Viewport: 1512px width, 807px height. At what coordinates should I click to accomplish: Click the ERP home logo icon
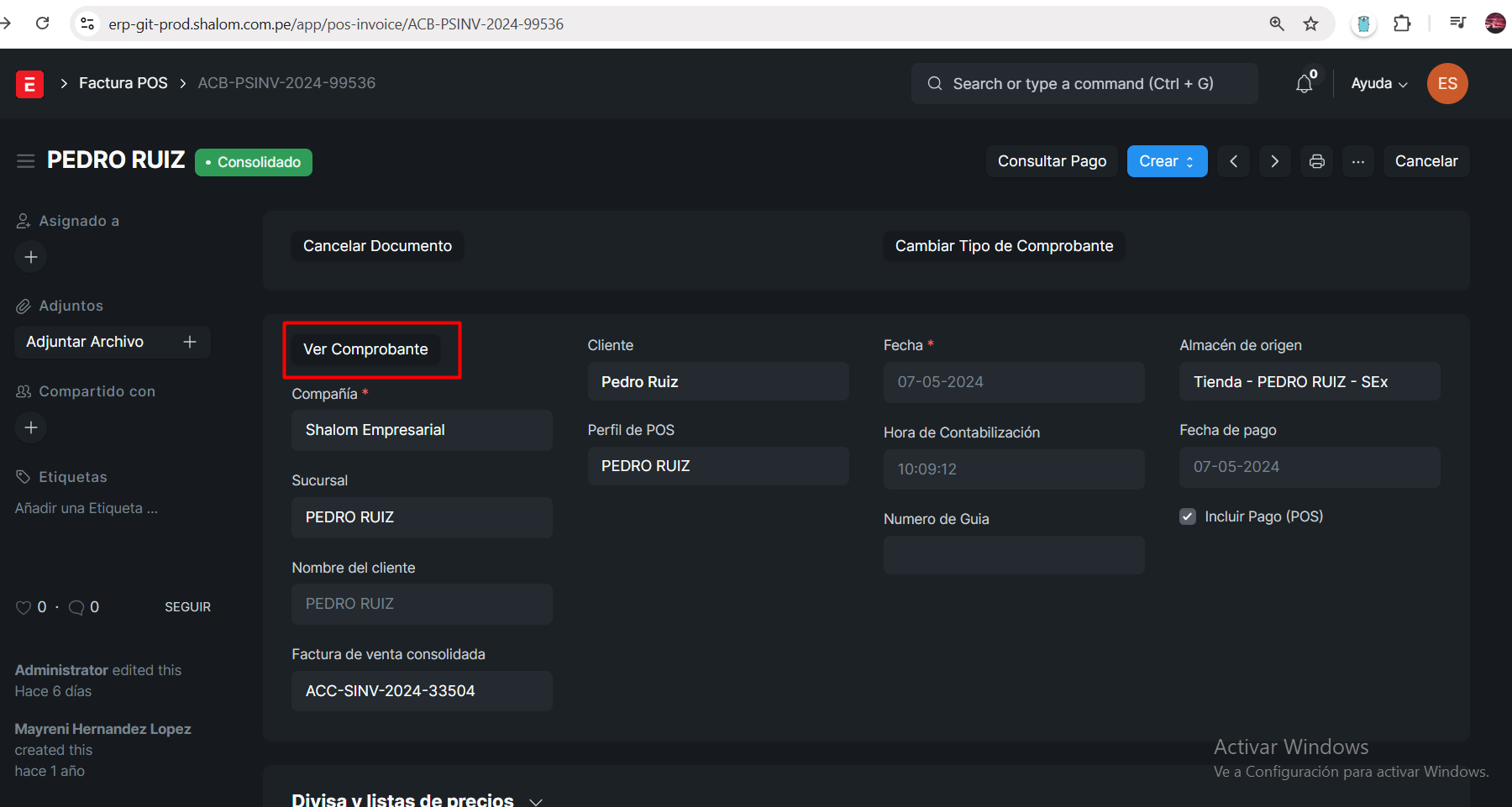29,84
